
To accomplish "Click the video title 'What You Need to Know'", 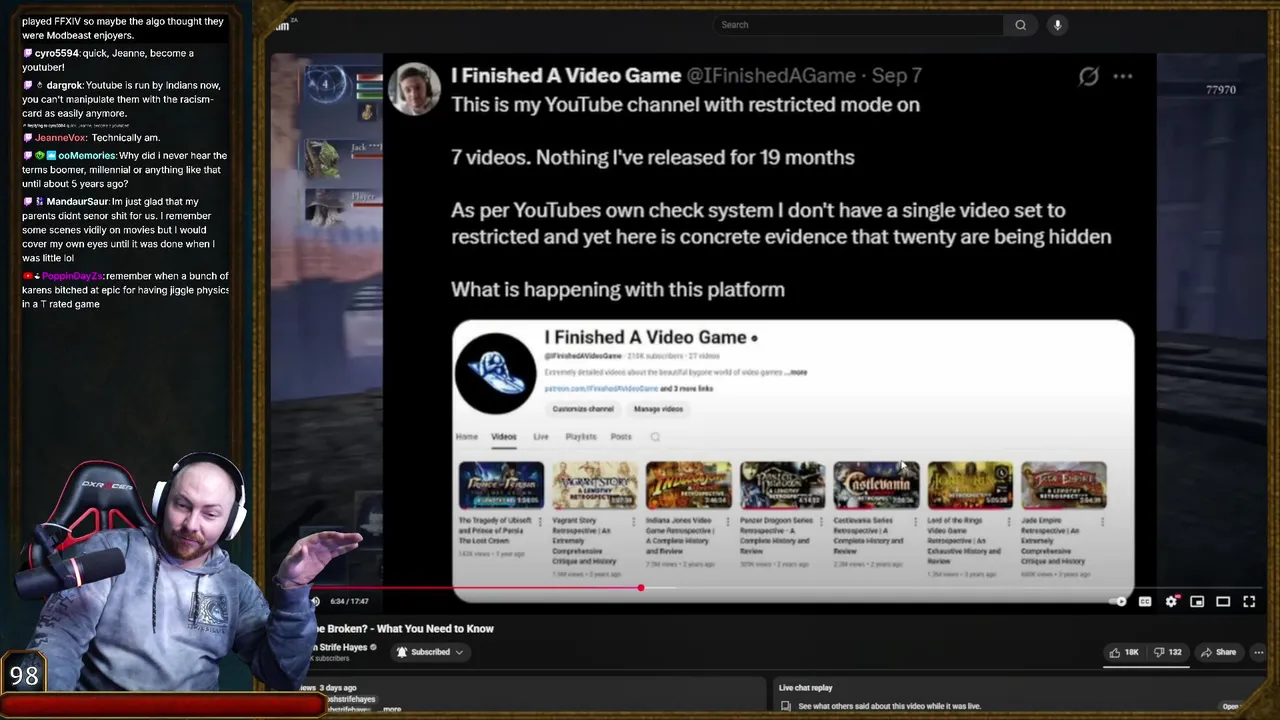I will pyautogui.click(x=435, y=629).
